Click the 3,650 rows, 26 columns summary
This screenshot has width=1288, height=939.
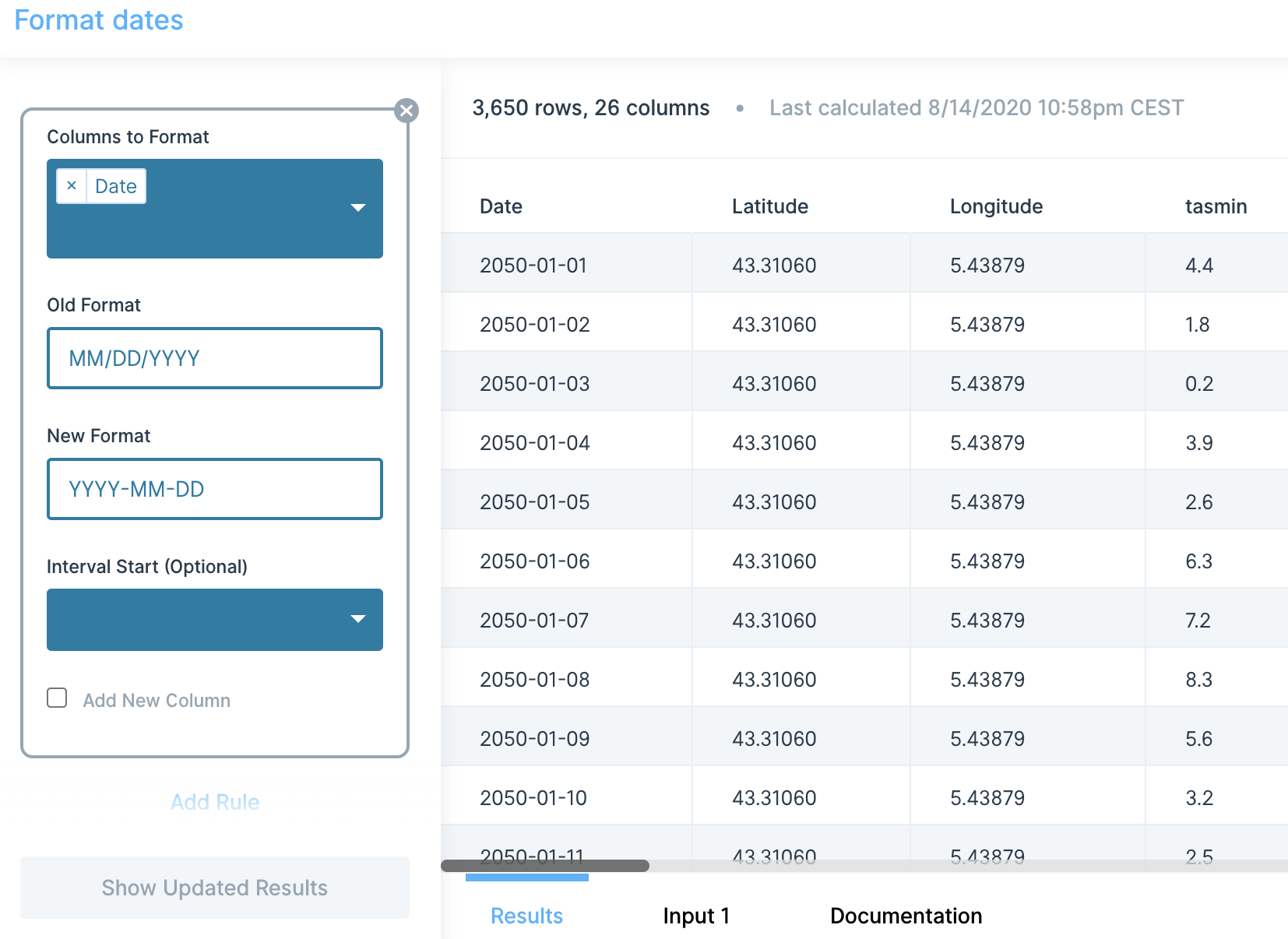591,107
